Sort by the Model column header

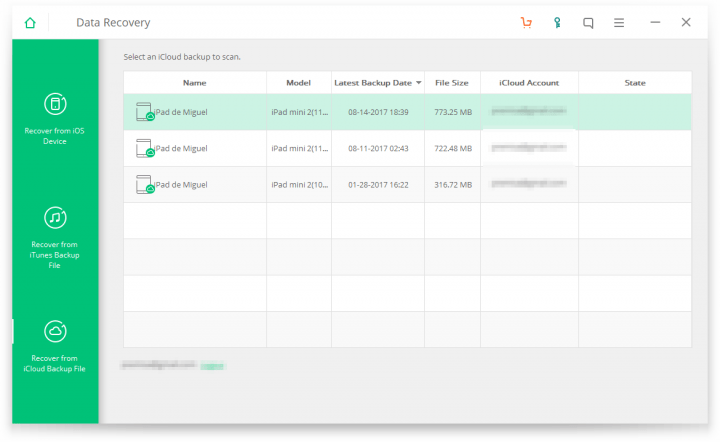click(x=298, y=83)
